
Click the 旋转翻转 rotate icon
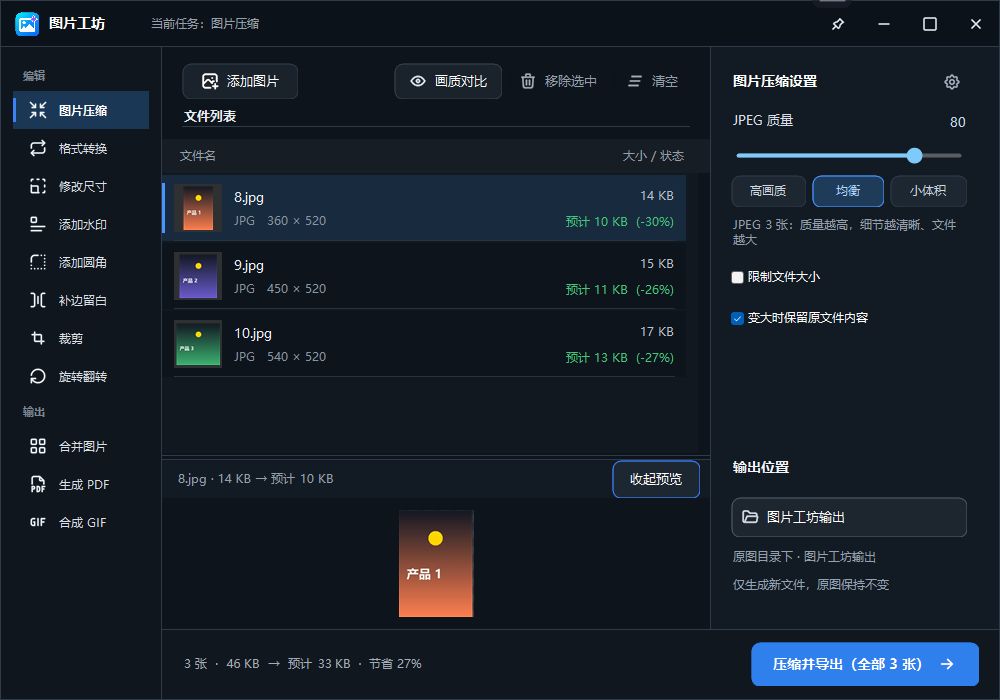38,376
